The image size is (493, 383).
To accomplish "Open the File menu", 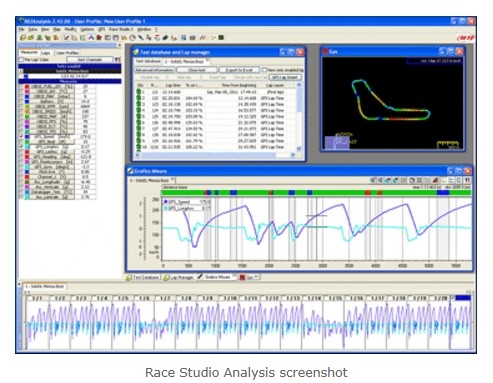I will [x=22, y=29].
